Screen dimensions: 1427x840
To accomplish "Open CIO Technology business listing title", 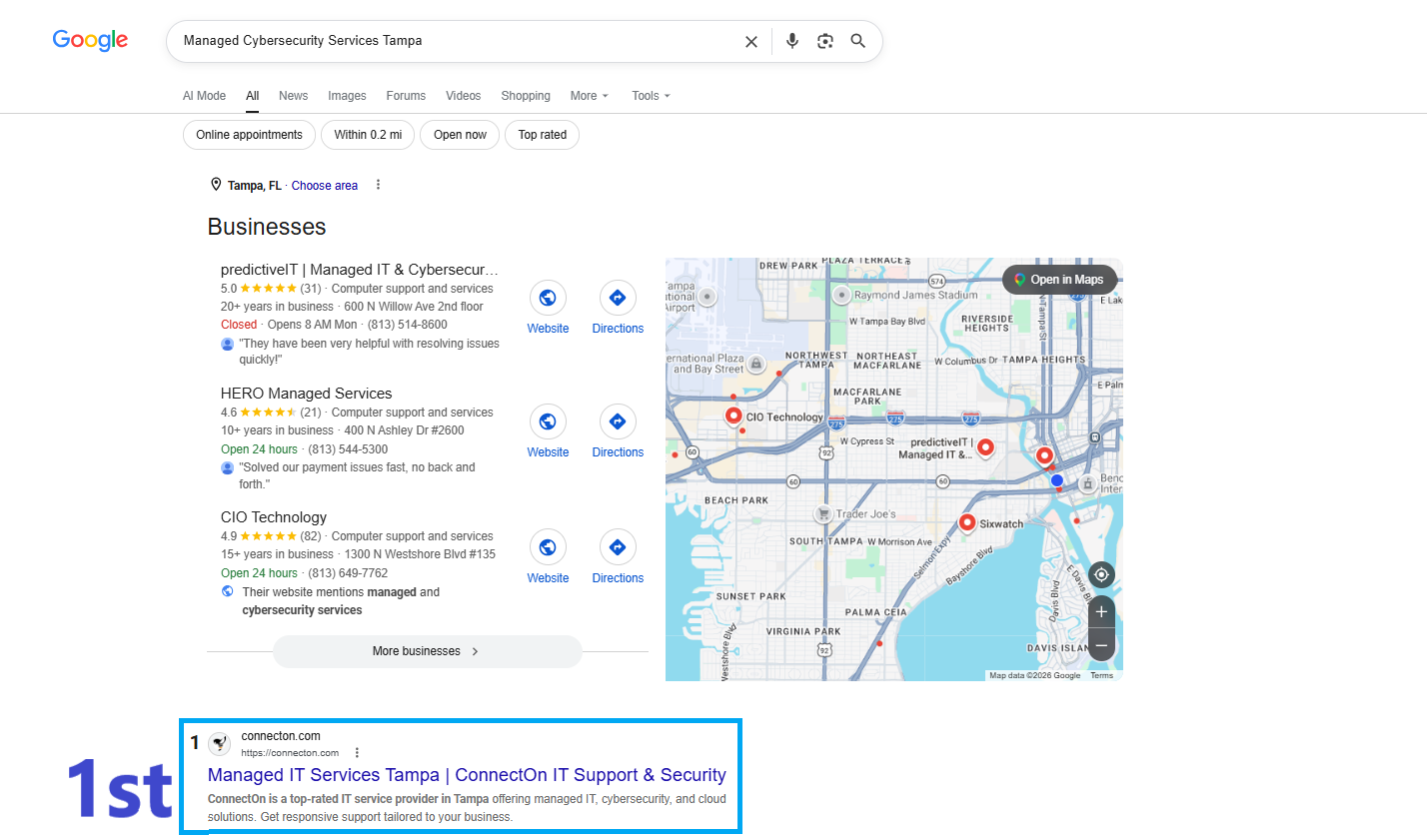I will (x=274, y=517).
